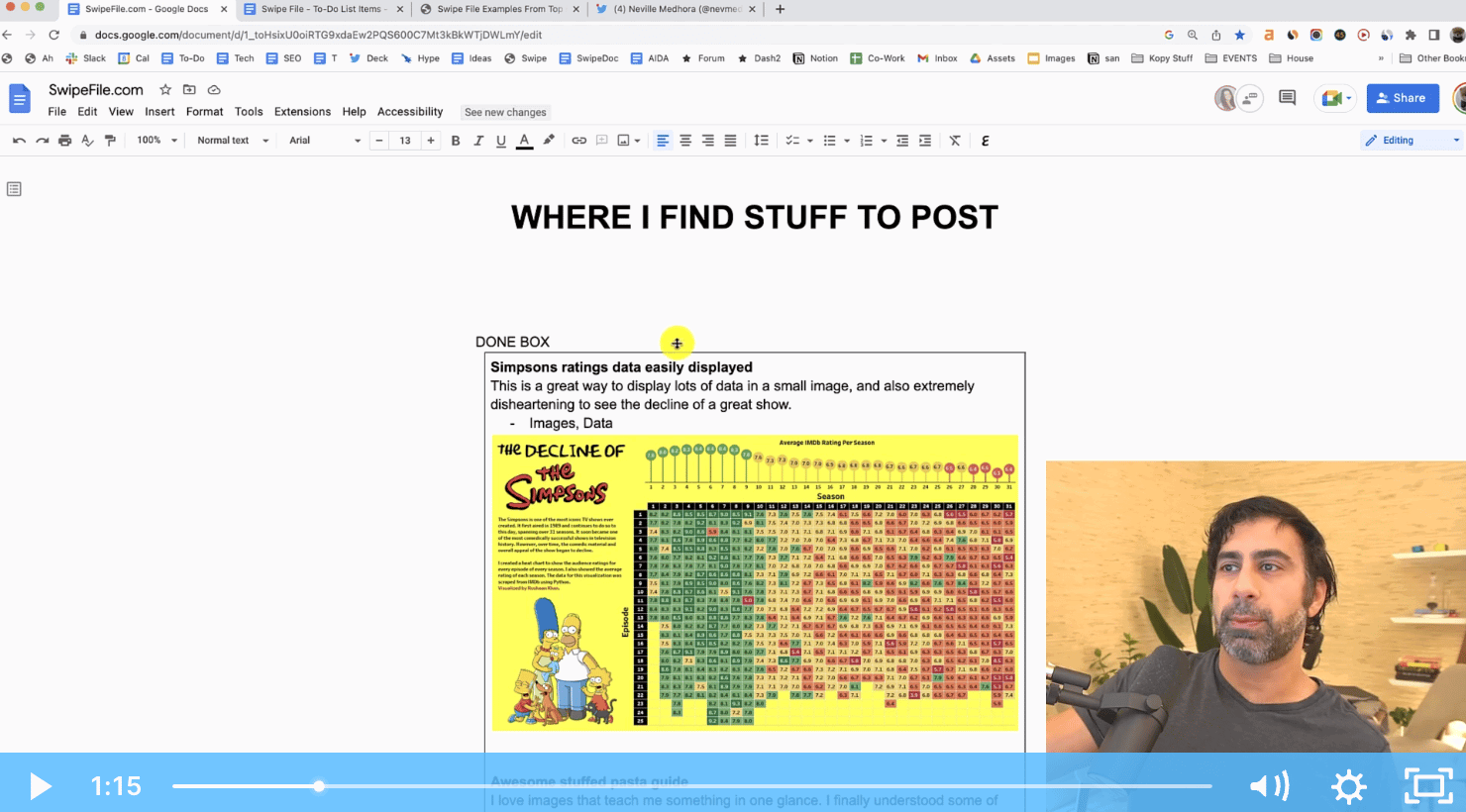The height and width of the screenshot is (812, 1466).
Task: Switch to Swipe File To-Do List tab
Action: coord(322,9)
